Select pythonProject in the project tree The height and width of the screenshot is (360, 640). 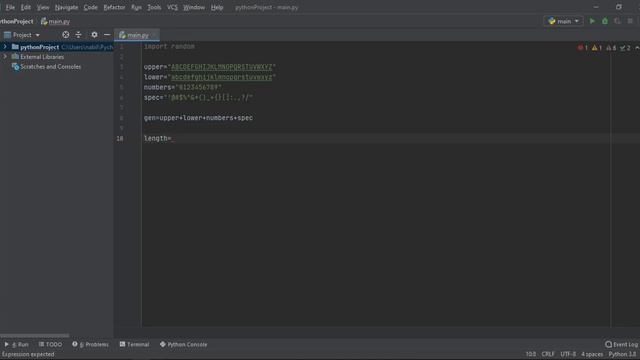39,47
